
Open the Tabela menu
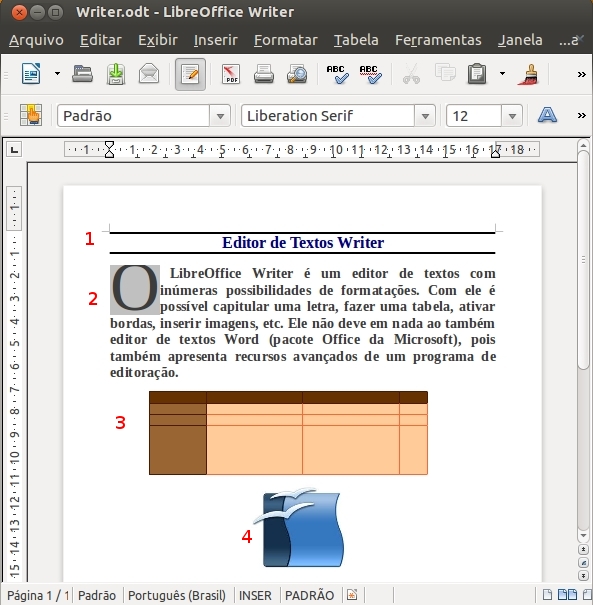(x=356, y=40)
